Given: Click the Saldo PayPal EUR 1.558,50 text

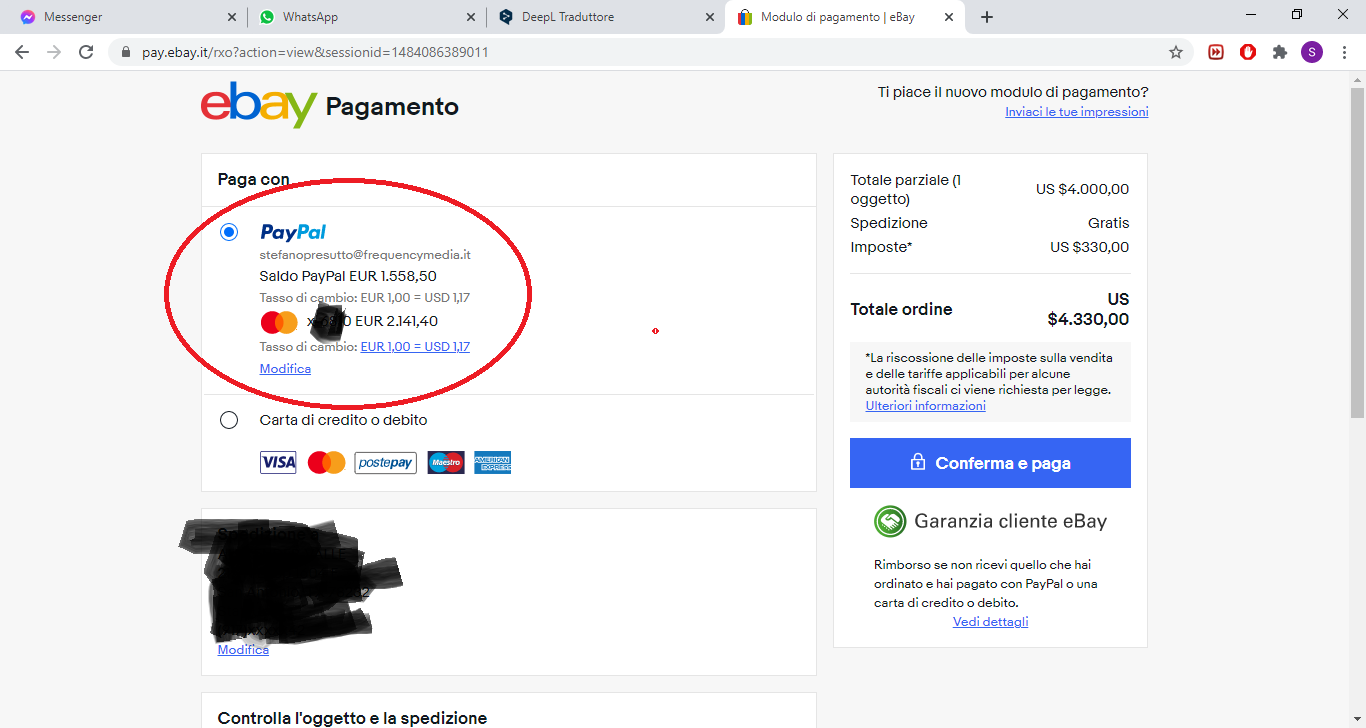Looking at the screenshot, I should click(x=348, y=276).
